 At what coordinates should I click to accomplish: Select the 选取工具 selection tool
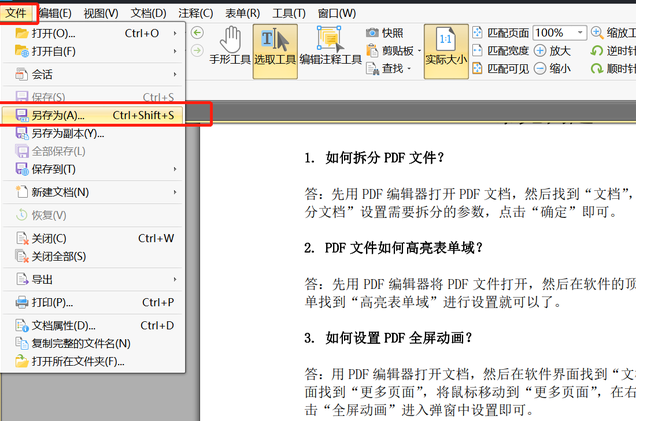tap(275, 51)
